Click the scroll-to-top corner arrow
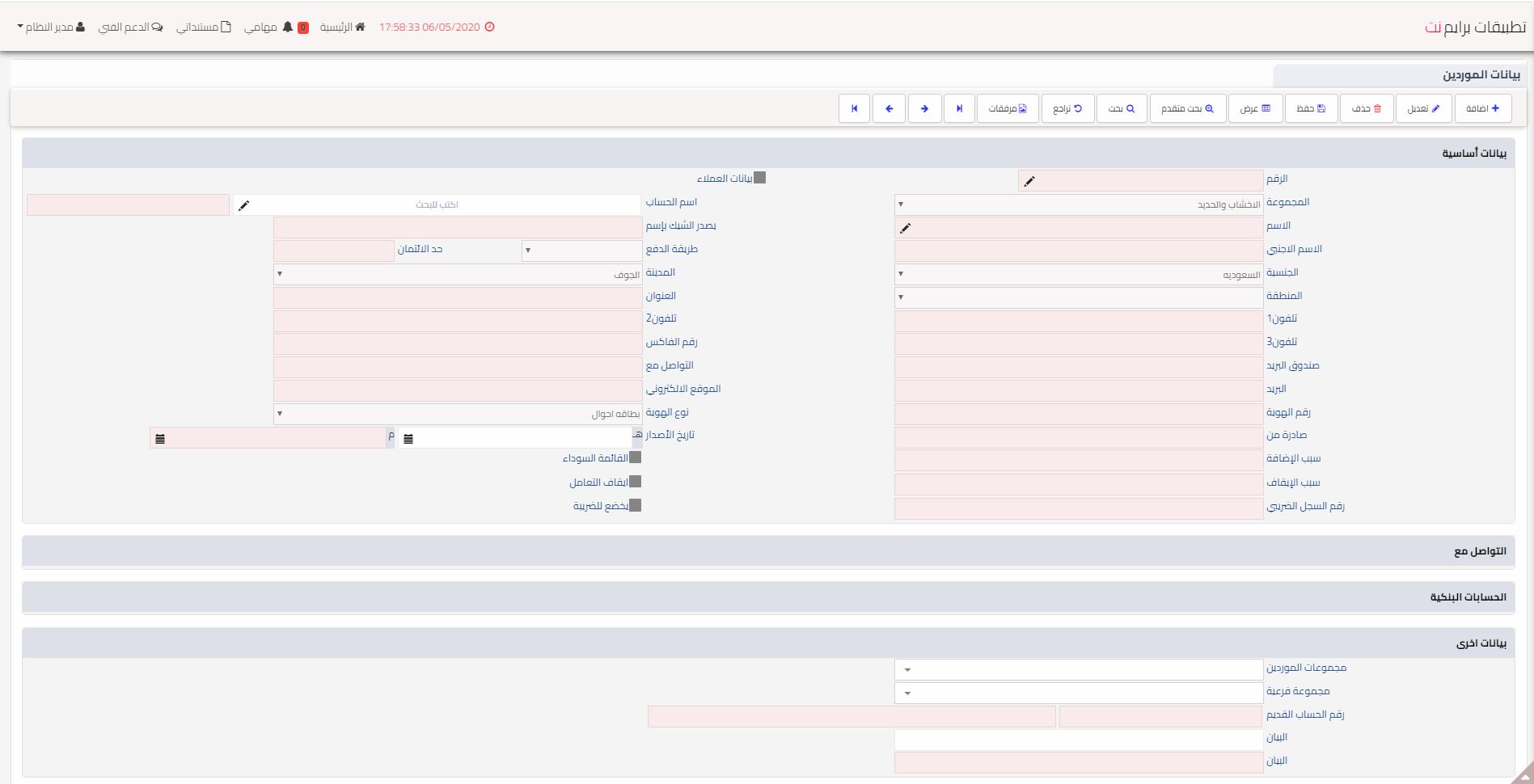This screenshot has width=1534, height=784. (x=1523, y=773)
